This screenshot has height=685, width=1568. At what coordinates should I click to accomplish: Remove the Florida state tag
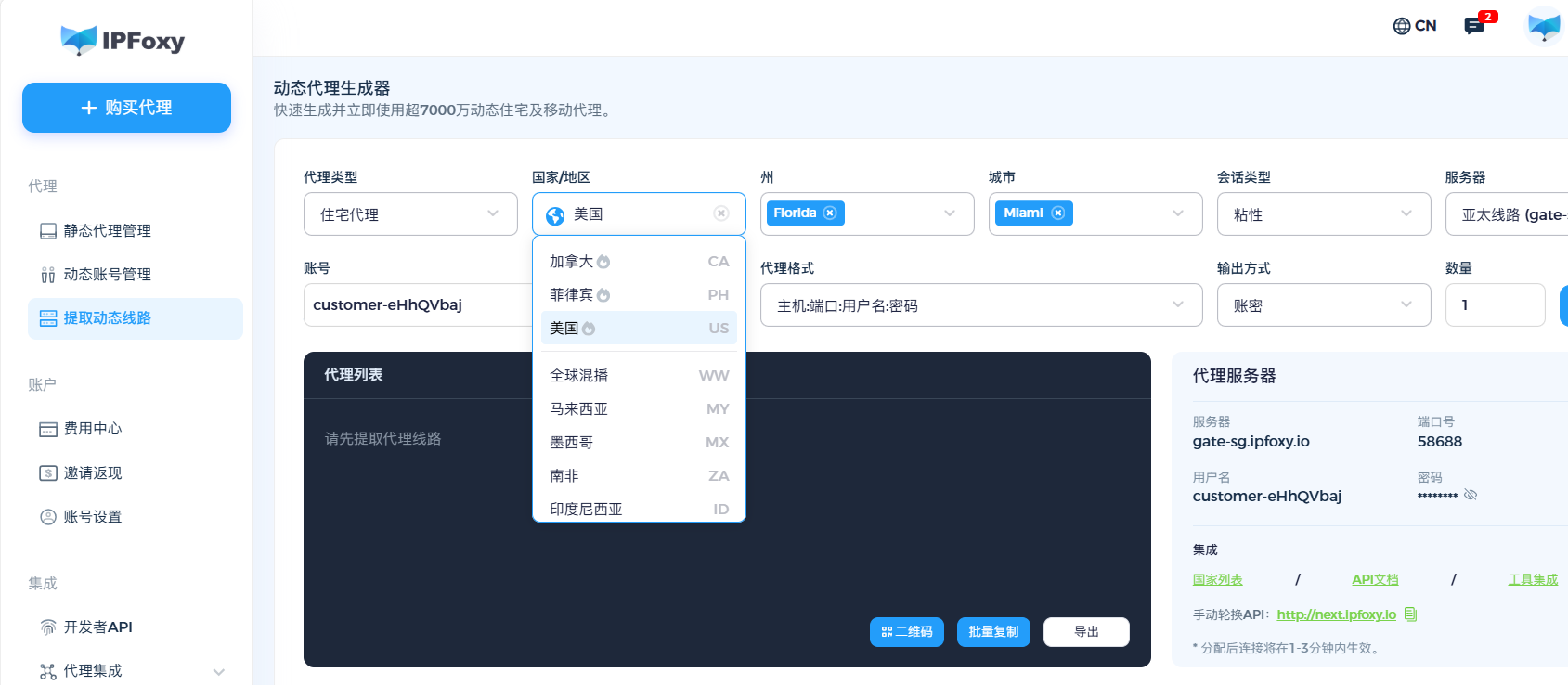830,213
